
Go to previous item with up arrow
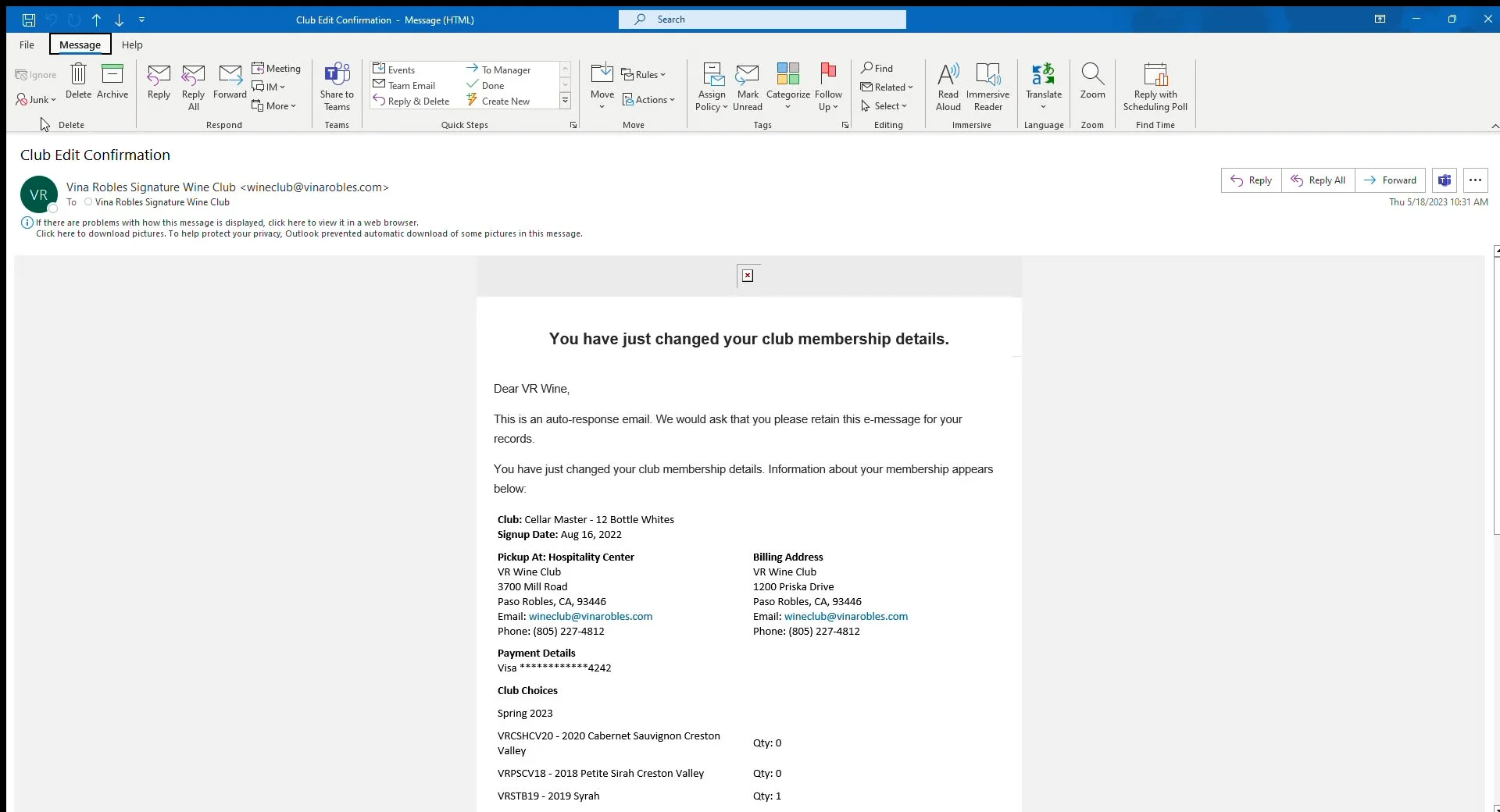(x=96, y=20)
